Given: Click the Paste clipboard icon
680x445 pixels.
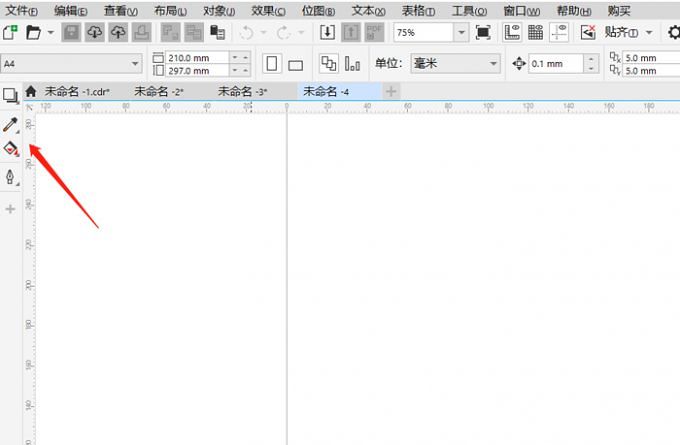Looking at the screenshot, I should coord(217,33).
